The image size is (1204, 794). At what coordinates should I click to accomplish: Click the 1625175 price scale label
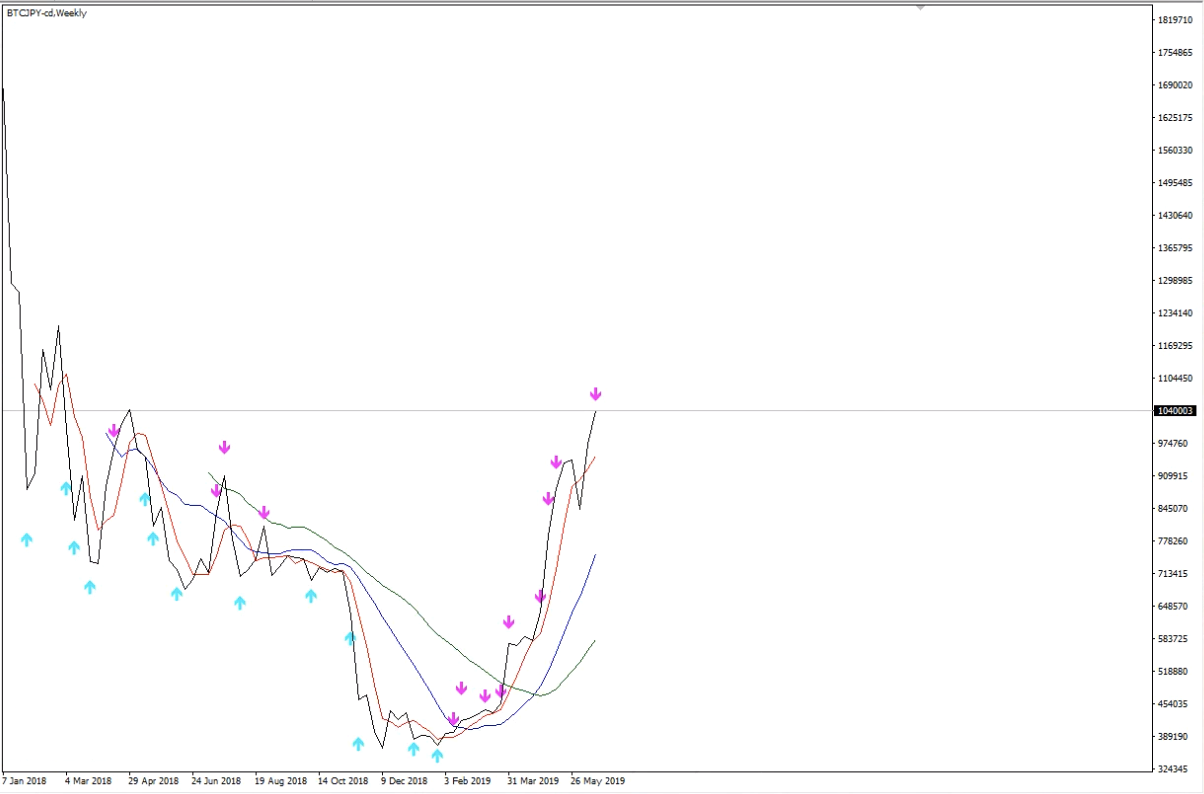click(x=1173, y=118)
